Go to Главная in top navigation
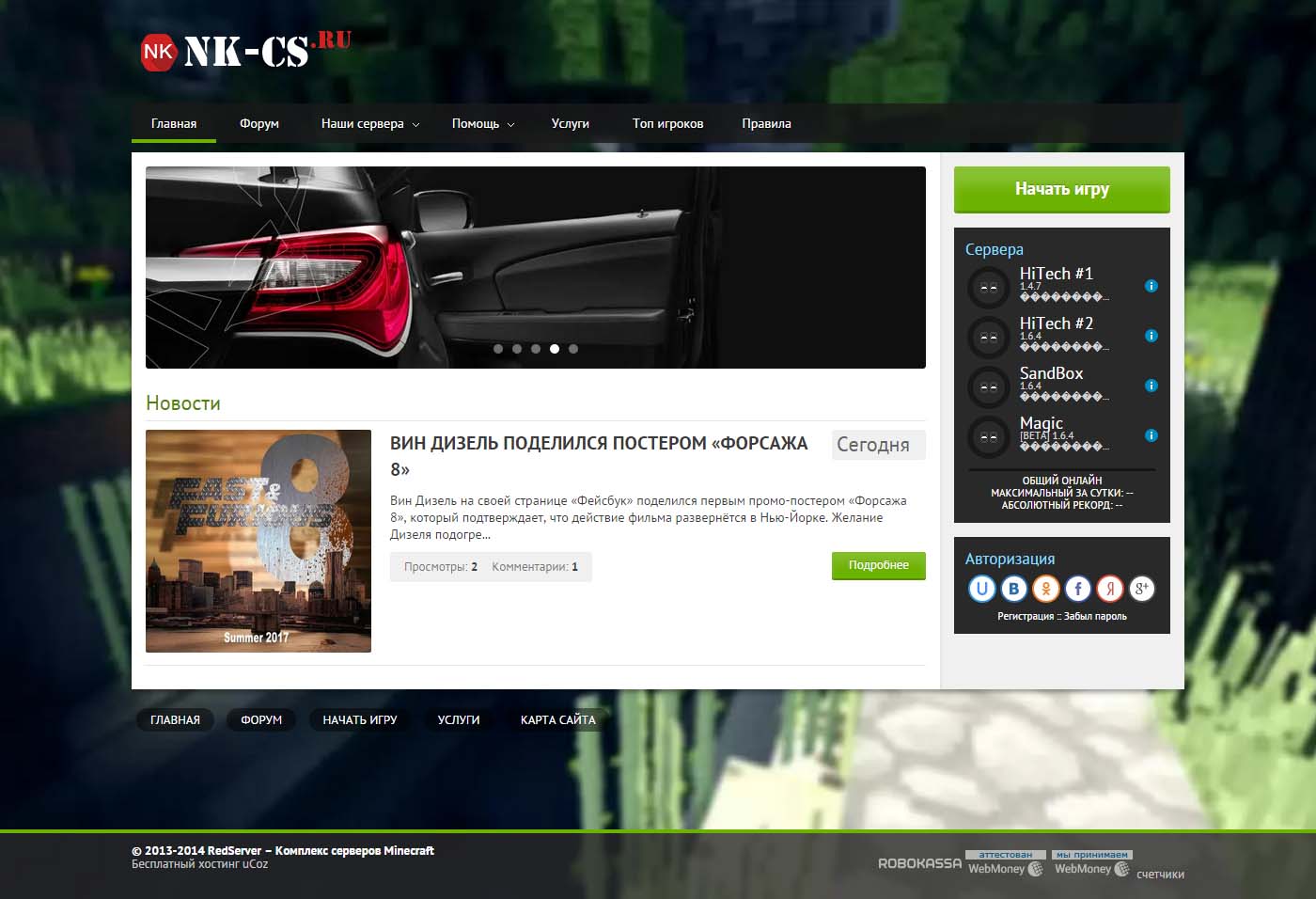This screenshot has height=899, width=1316. [174, 124]
